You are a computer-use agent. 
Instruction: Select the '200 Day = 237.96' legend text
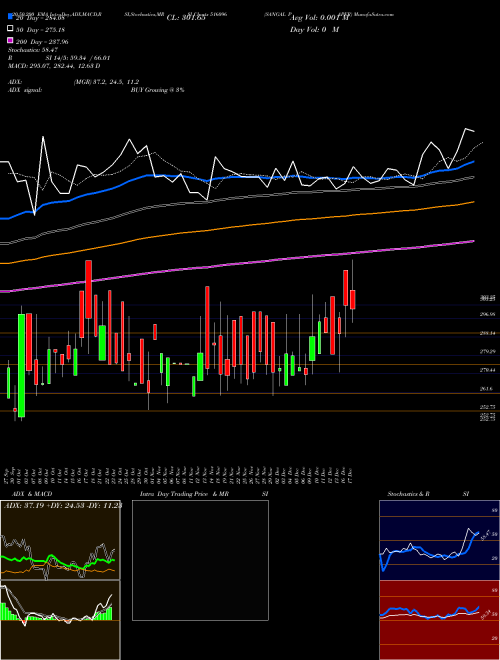(x=43, y=41)
